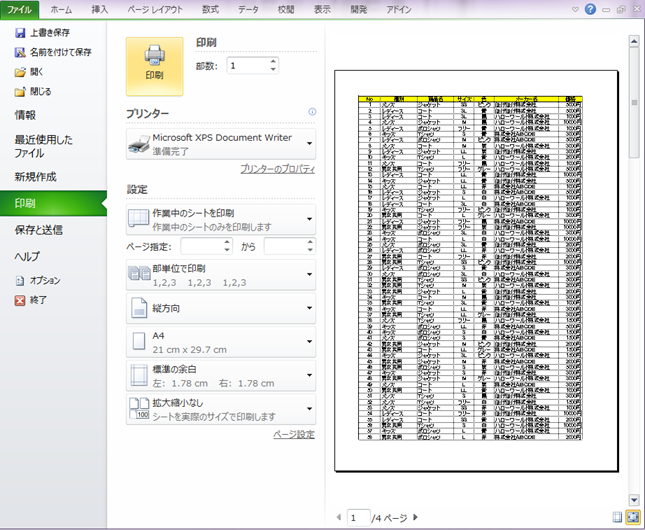This screenshot has width=645, height=530.
Task: Click the 上書き保存 save icon
Action: tap(20, 33)
